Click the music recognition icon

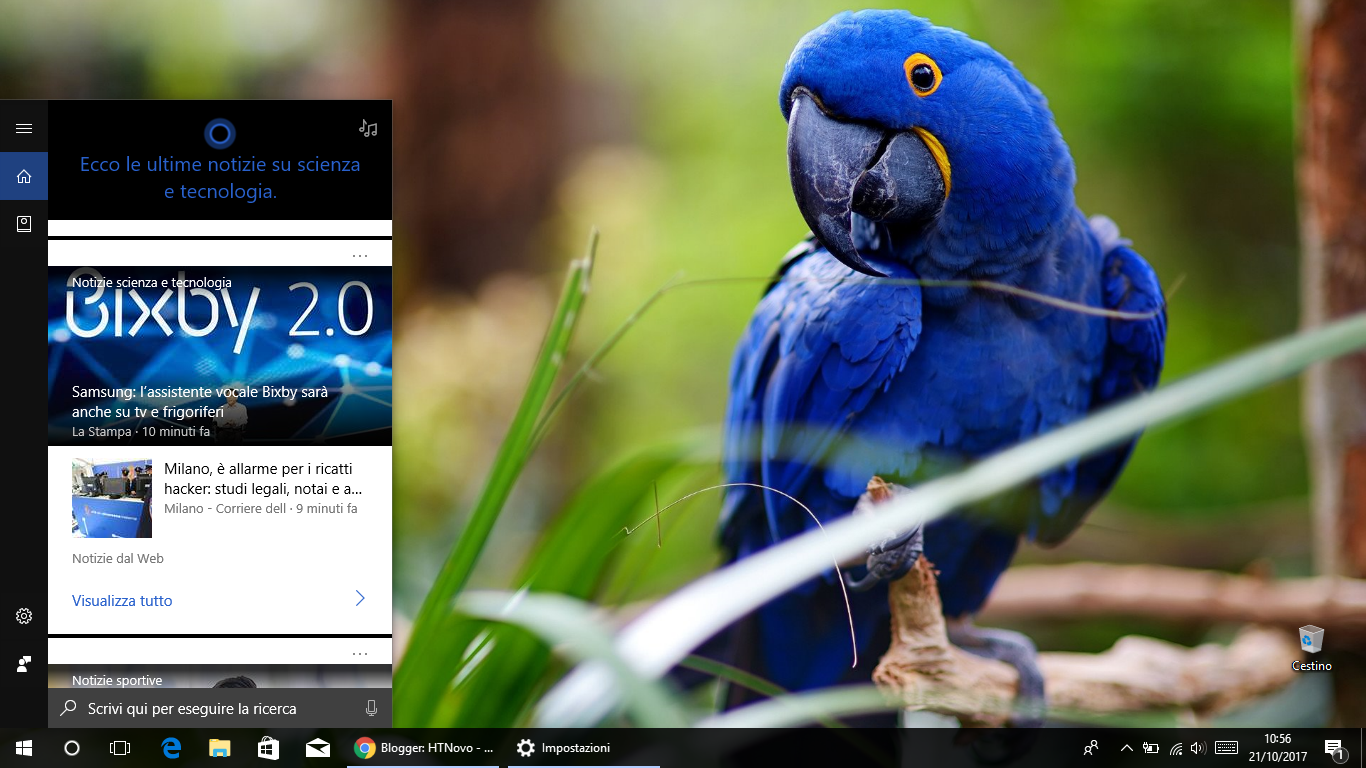coord(368,128)
